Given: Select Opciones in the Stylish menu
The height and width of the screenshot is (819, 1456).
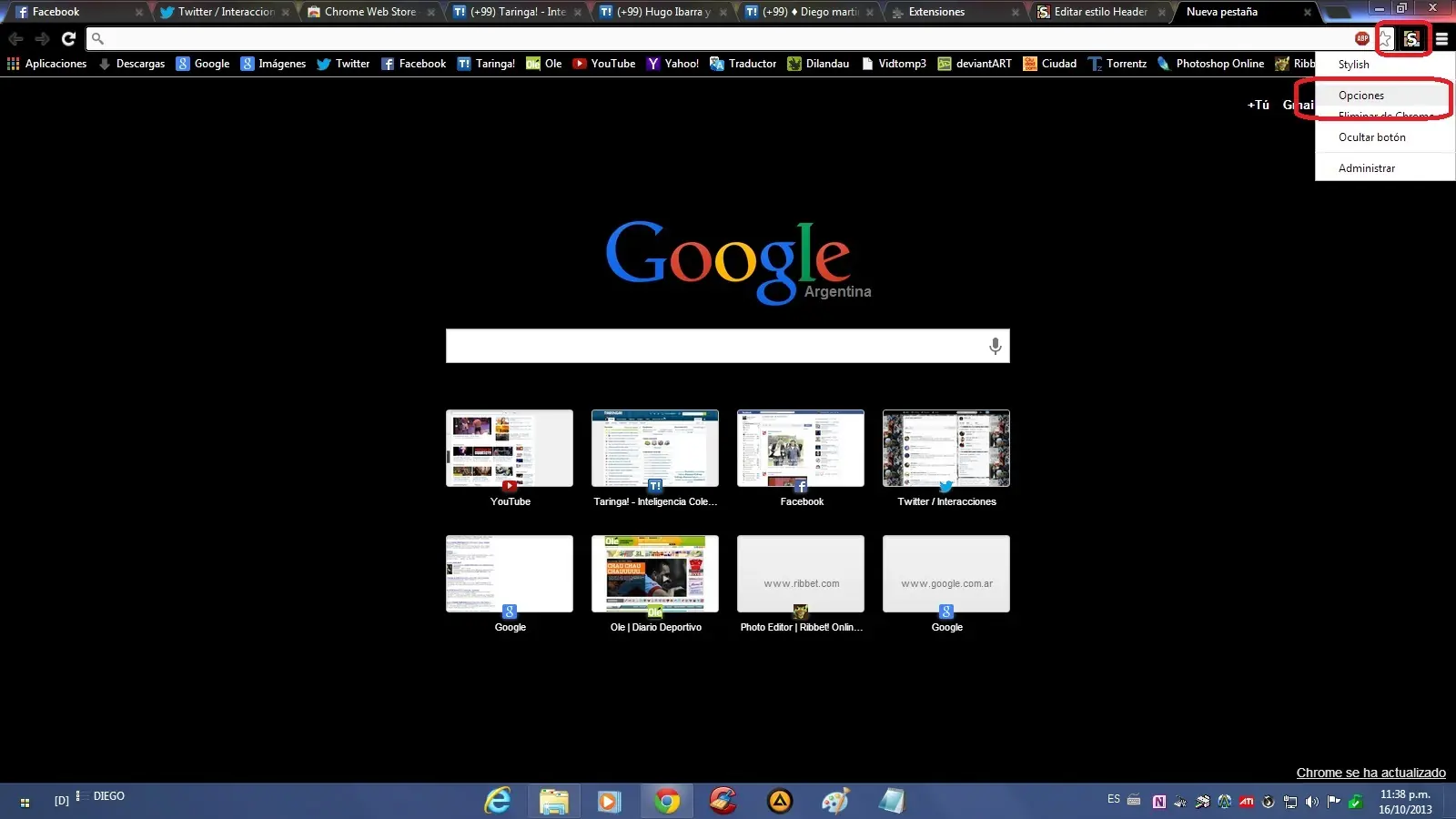Looking at the screenshot, I should tap(1360, 95).
